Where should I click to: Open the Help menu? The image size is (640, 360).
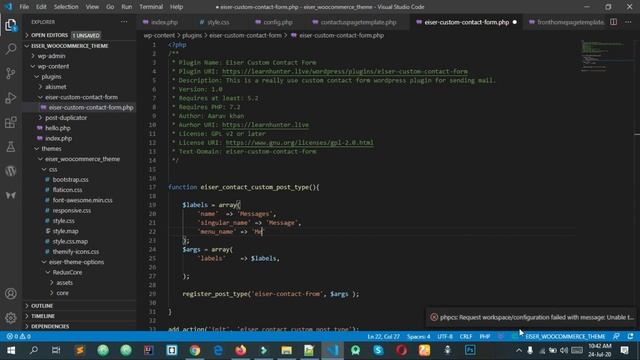pyautogui.click(x=176, y=7)
